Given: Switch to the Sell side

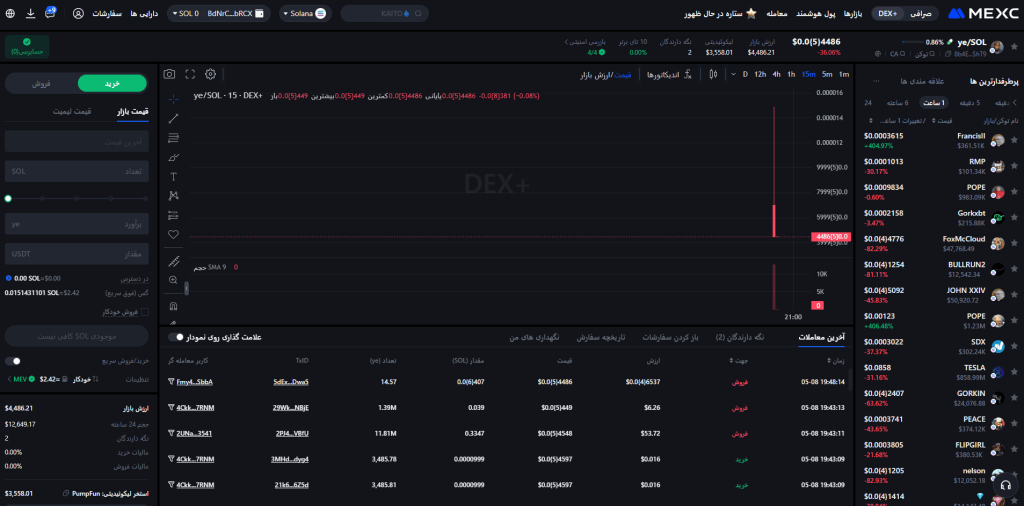Looking at the screenshot, I should pos(41,84).
